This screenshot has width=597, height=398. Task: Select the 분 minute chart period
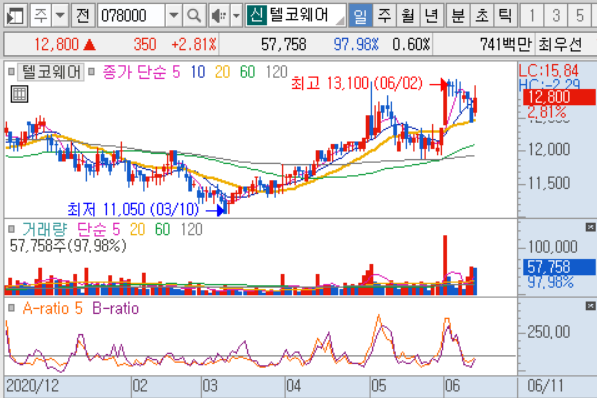point(458,16)
